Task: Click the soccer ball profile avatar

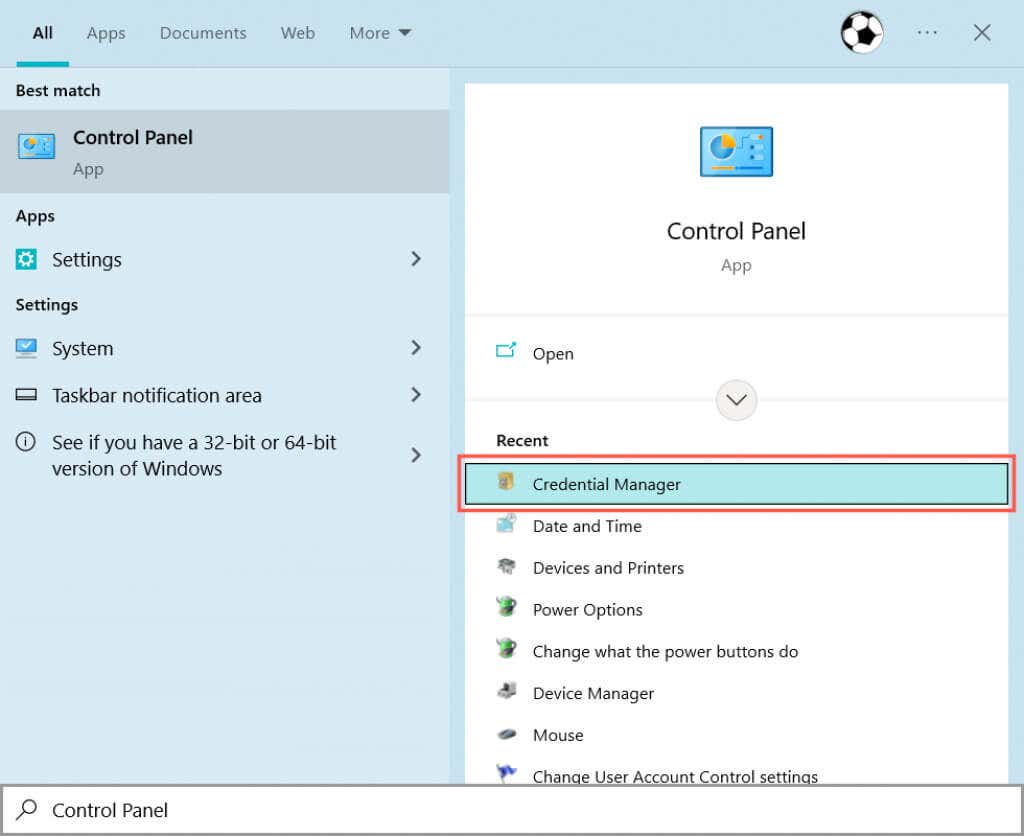Action: coord(861,33)
